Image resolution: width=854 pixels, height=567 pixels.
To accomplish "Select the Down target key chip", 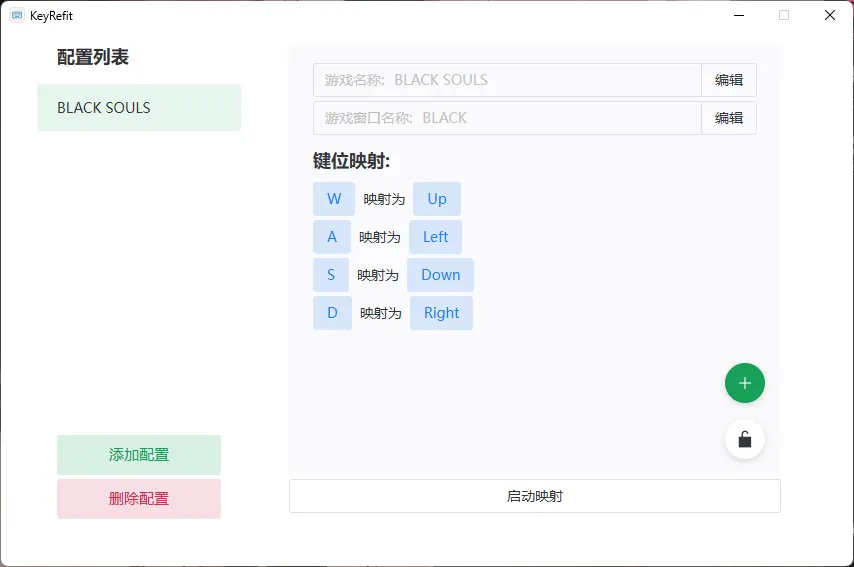I will [x=440, y=275].
